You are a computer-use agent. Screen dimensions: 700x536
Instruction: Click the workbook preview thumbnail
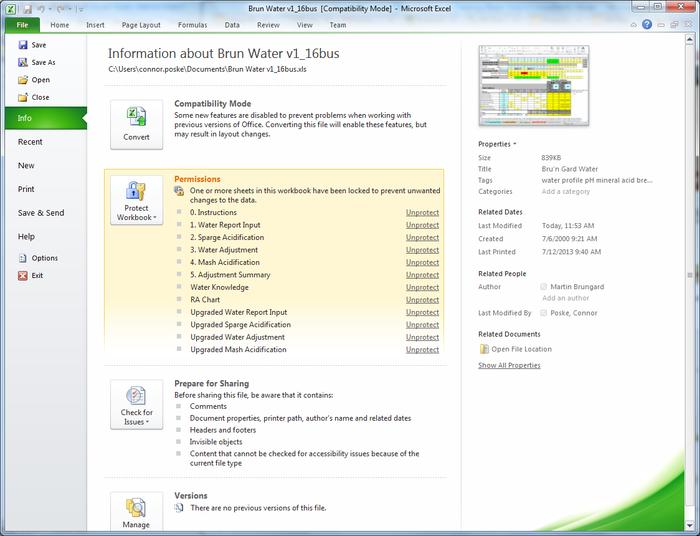point(533,85)
